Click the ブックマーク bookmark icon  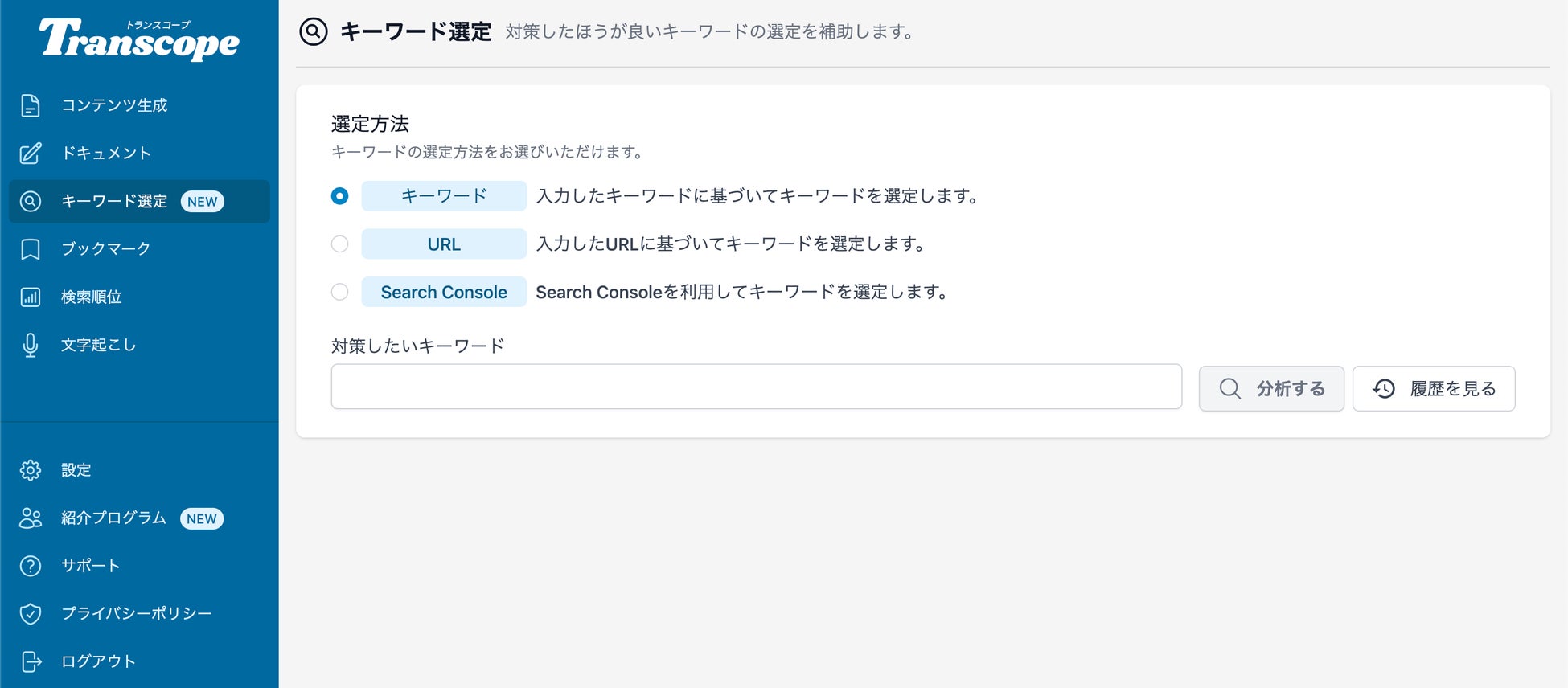[31, 249]
